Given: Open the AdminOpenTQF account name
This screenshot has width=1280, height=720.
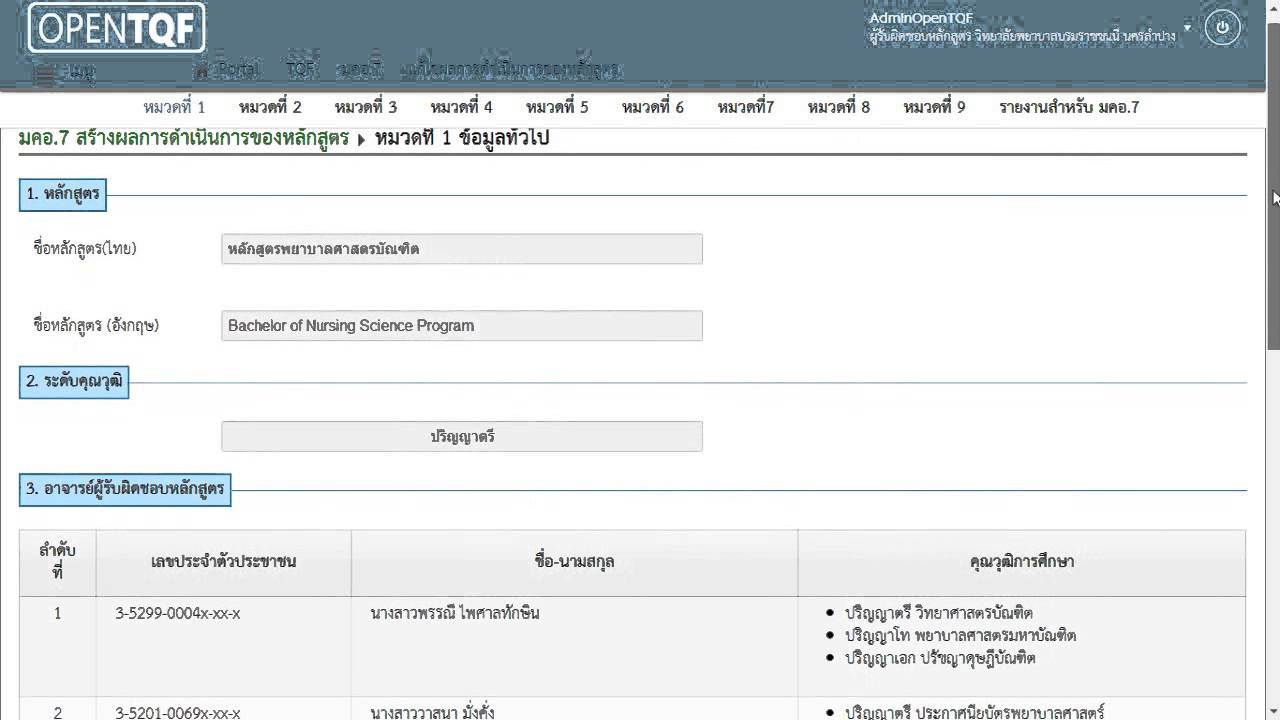Looking at the screenshot, I should pyautogui.click(x=920, y=18).
